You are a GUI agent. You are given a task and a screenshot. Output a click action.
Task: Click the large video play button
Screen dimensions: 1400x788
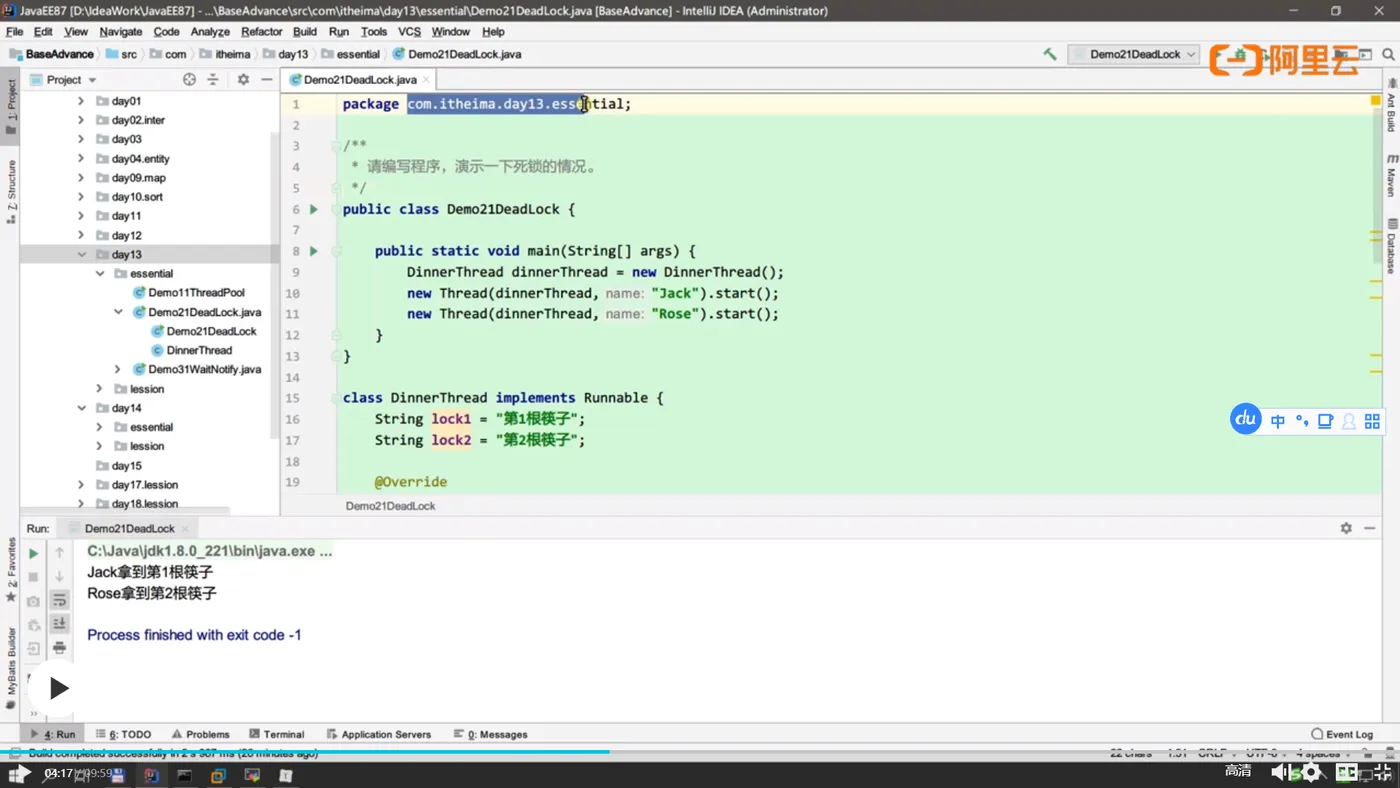[58, 688]
